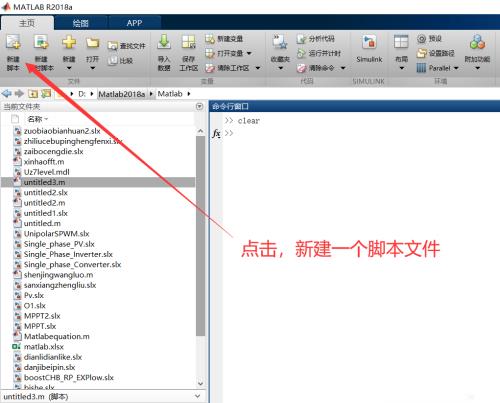Click the 导入数据 (Import Data) icon
The height and width of the screenshot is (403, 500).
point(164,42)
